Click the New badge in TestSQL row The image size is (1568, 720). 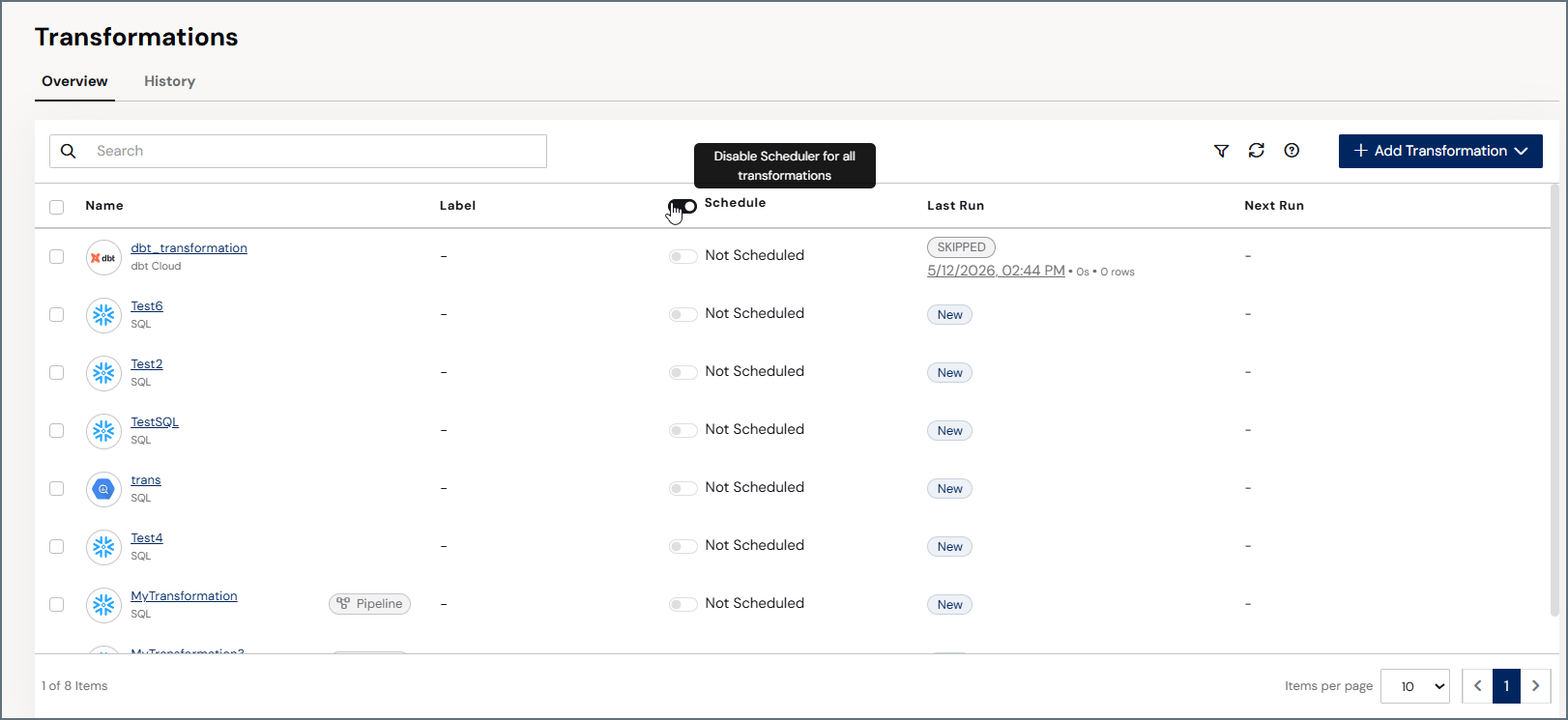pyautogui.click(x=949, y=431)
